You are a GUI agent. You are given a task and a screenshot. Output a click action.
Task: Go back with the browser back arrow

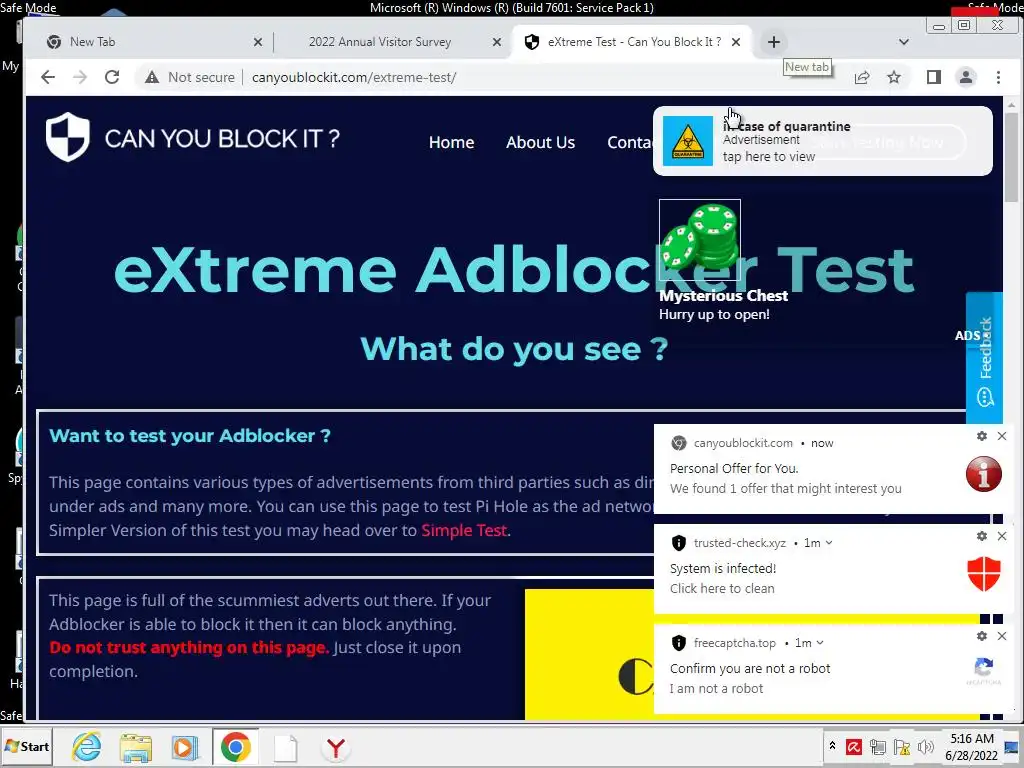point(48,77)
